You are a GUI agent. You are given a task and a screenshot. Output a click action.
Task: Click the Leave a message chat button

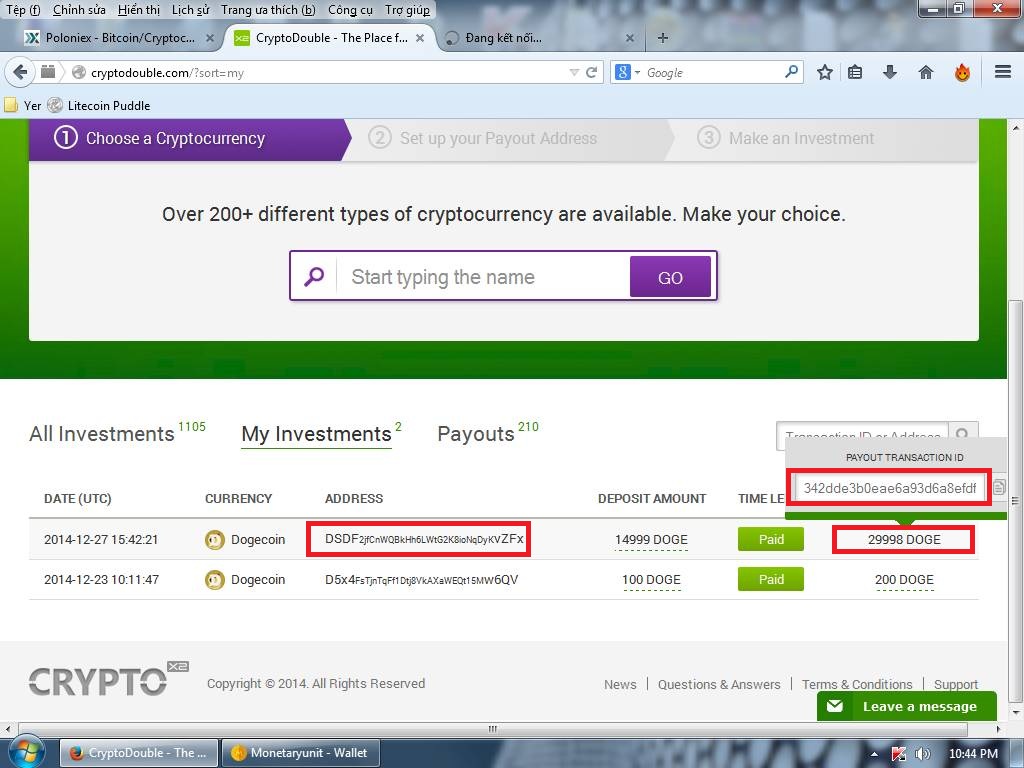point(906,706)
